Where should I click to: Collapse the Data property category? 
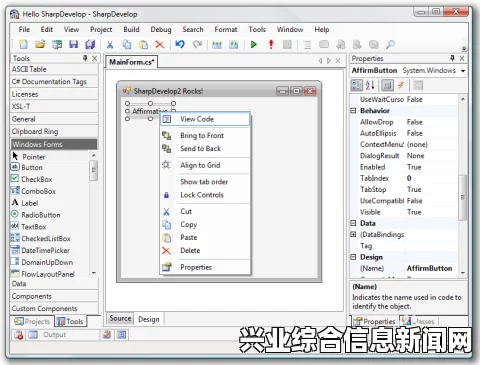click(x=353, y=223)
